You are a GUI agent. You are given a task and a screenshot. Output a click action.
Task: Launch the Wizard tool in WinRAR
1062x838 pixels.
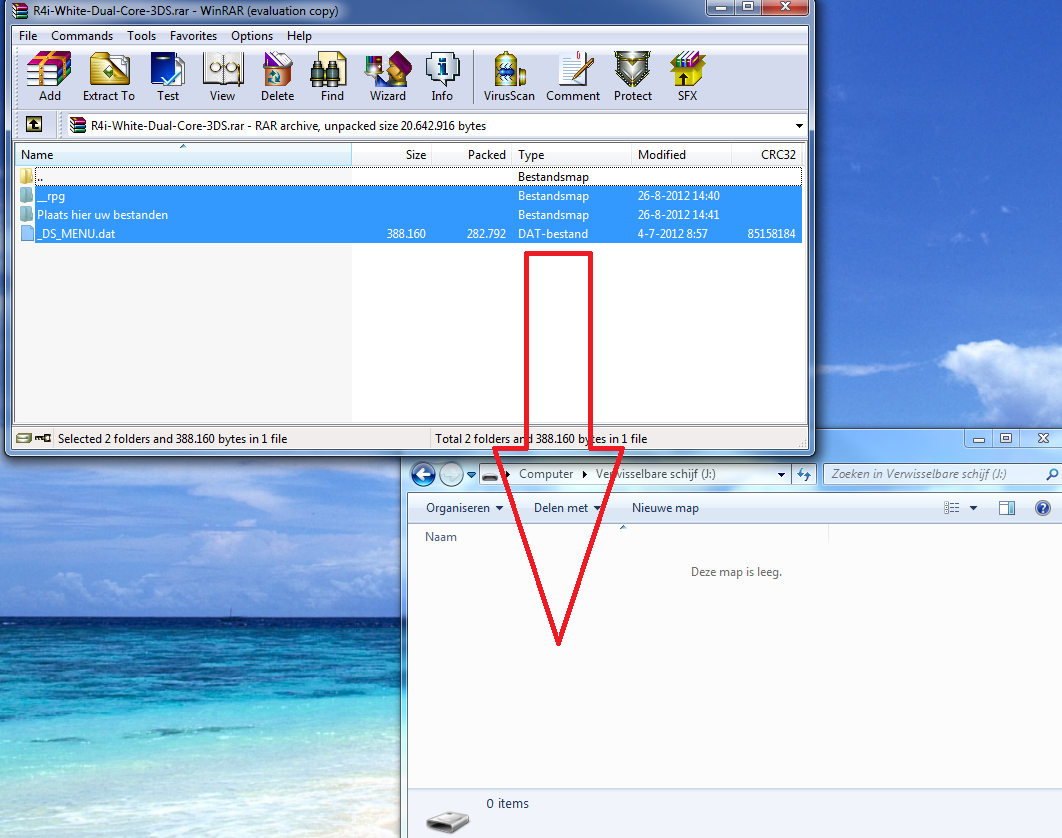(387, 77)
